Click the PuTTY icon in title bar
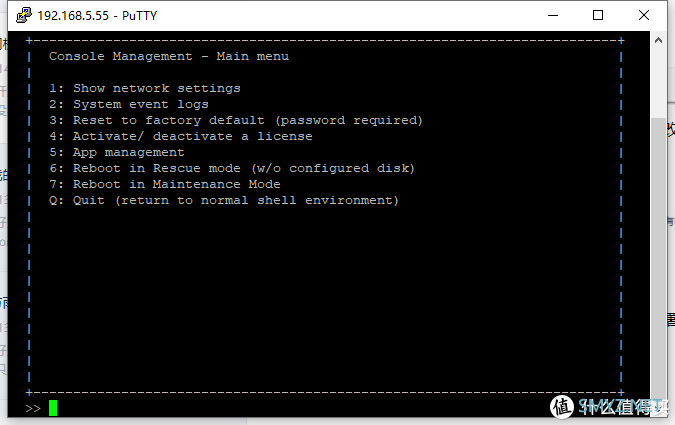 [x=24, y=15]
